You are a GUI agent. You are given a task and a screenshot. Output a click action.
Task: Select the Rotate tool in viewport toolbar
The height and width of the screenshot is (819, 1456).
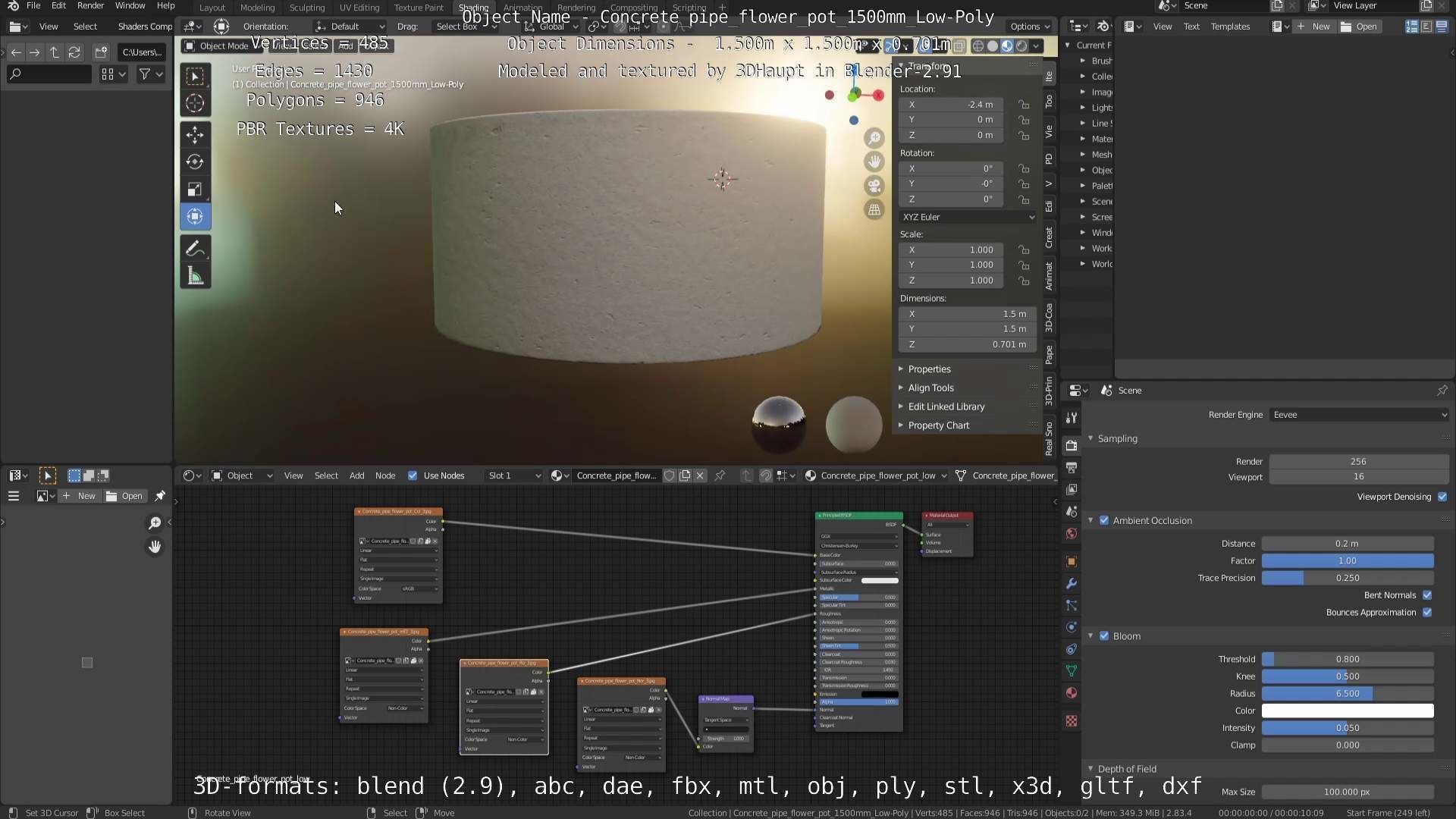tap(195, 162)
